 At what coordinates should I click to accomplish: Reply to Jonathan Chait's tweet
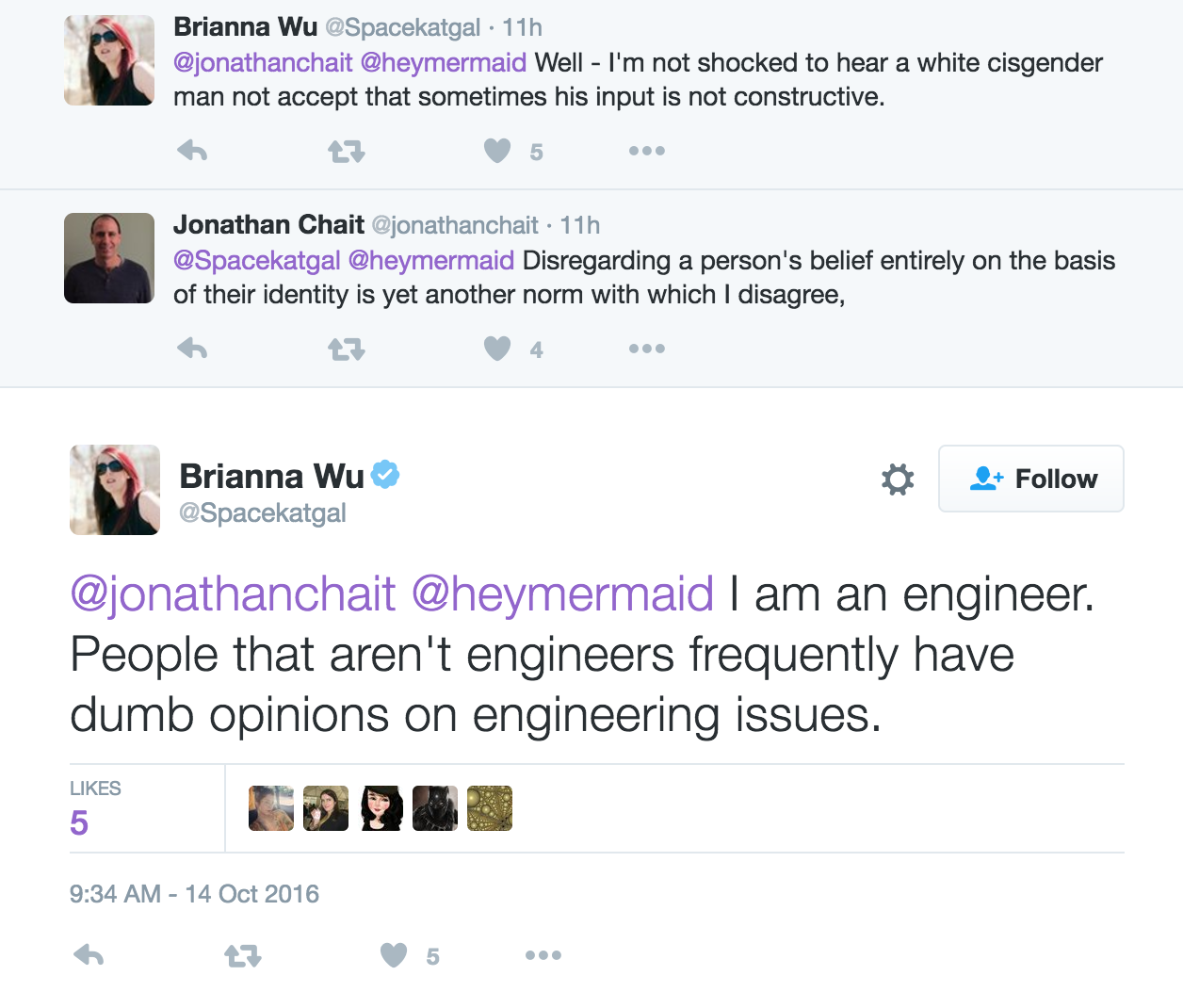click(192, 349)
